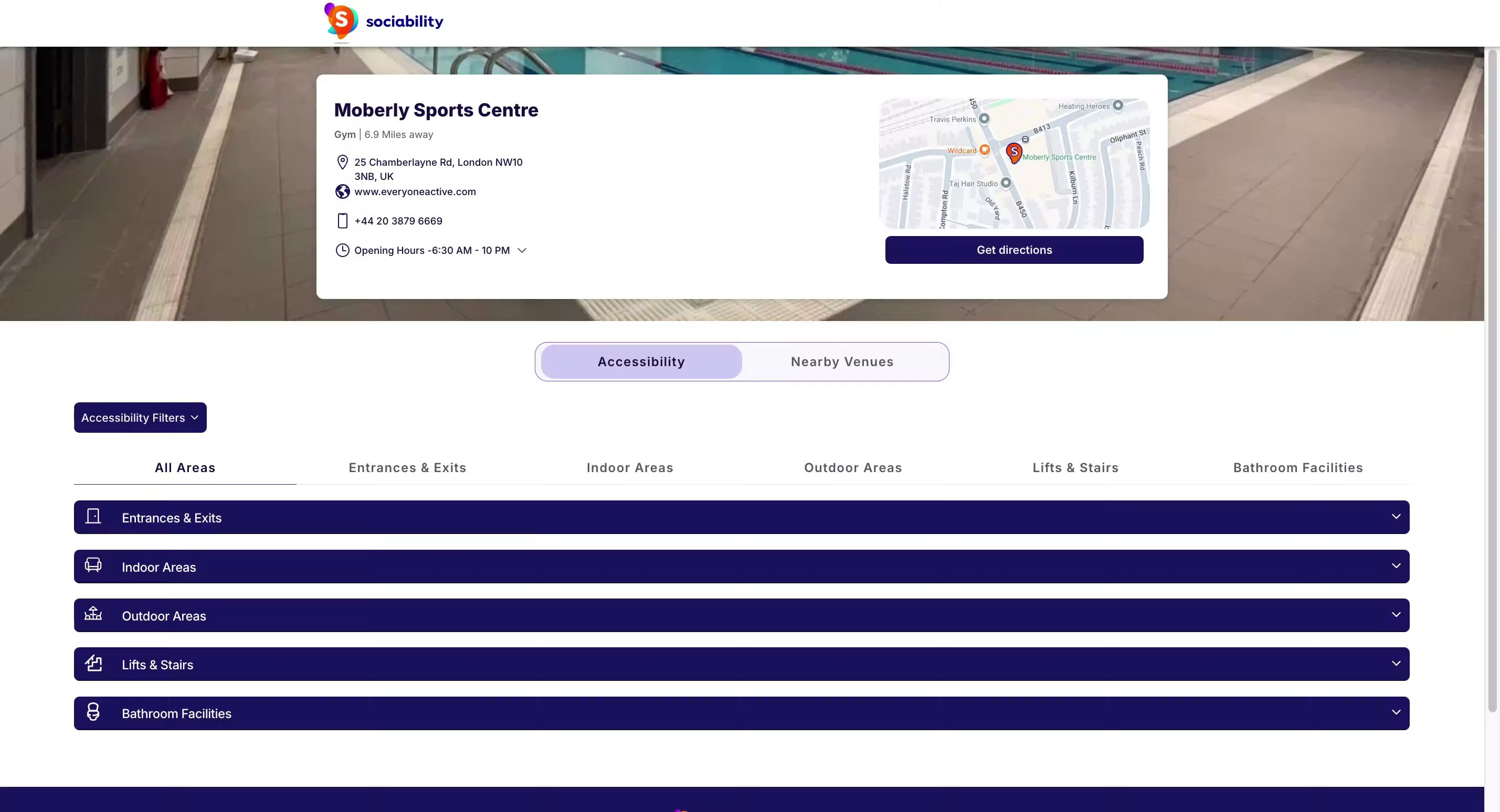This screenshot has height=812, width=1500.
Task: Open the Accessibility Filters dropdown
Action: point(140,418)
